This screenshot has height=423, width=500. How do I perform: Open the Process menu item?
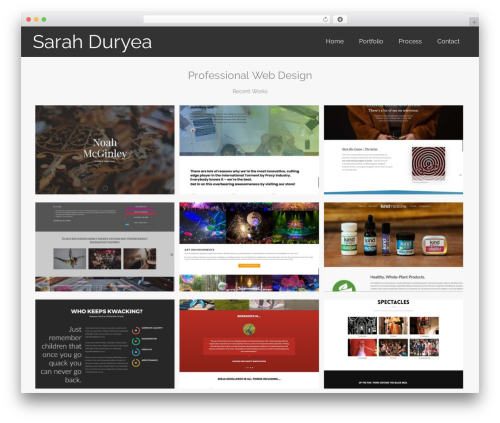coord(410,41)
